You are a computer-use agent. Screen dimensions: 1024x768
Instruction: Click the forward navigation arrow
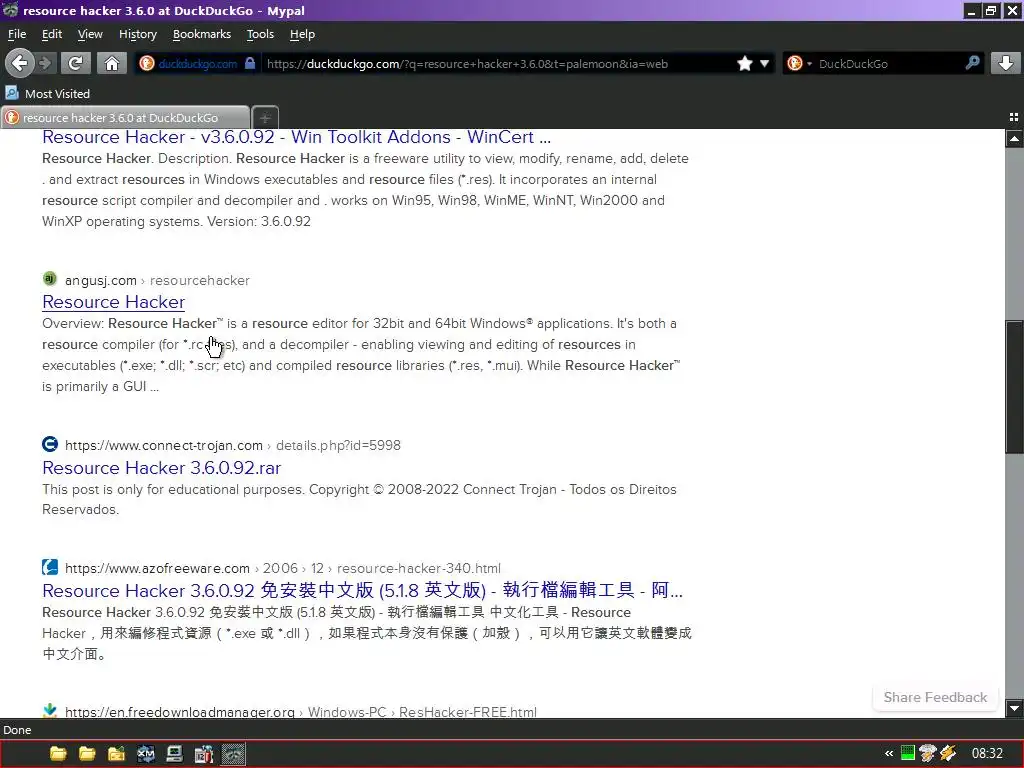coord(45,63)
